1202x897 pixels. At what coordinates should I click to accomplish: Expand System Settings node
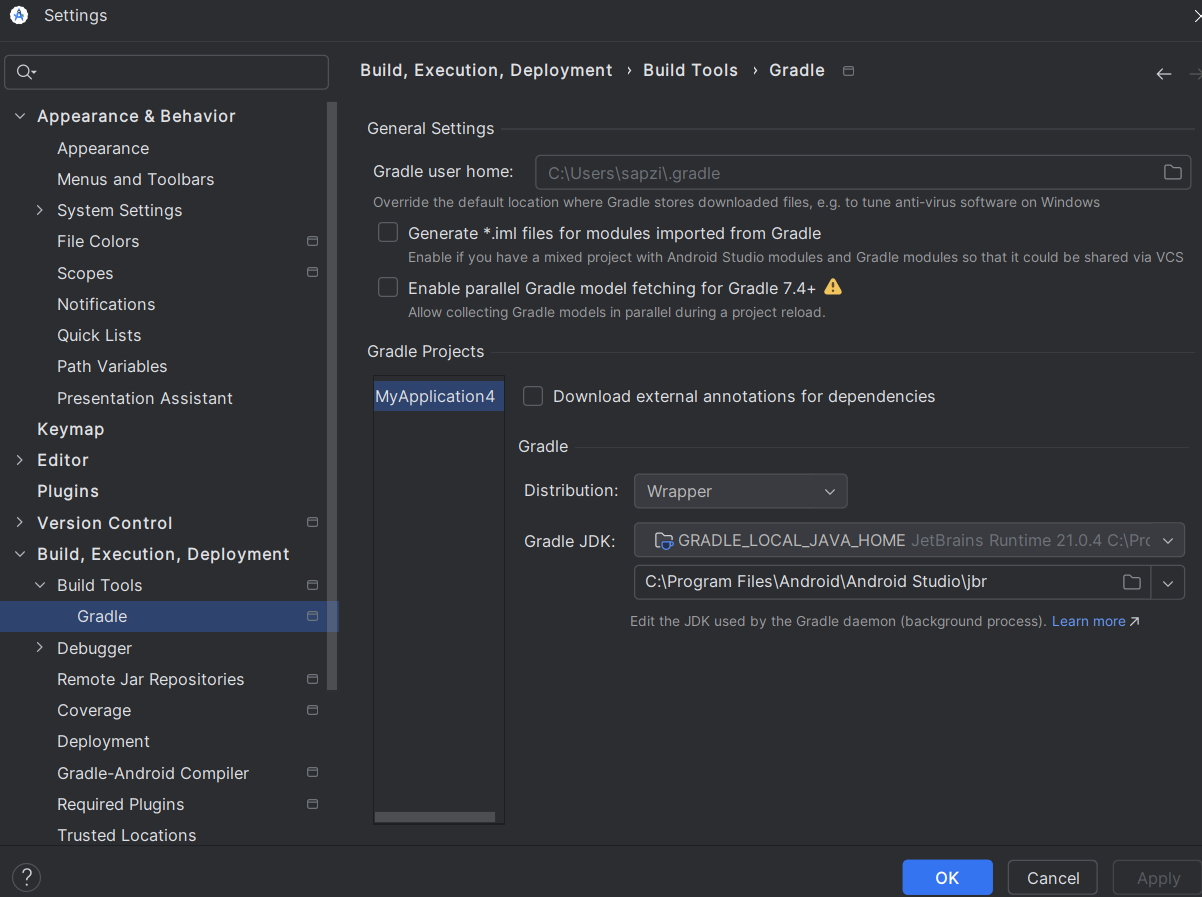click(x=40, y=210)
